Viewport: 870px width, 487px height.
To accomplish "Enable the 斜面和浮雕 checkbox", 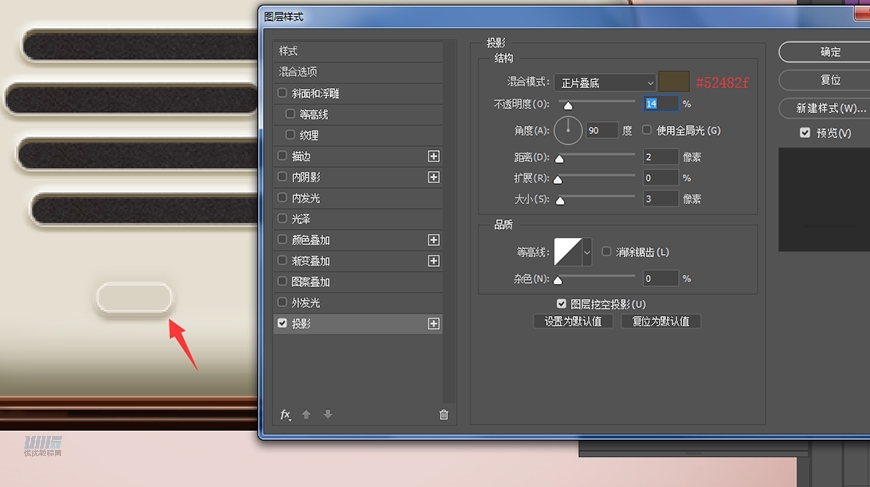I will click(283, 93).
